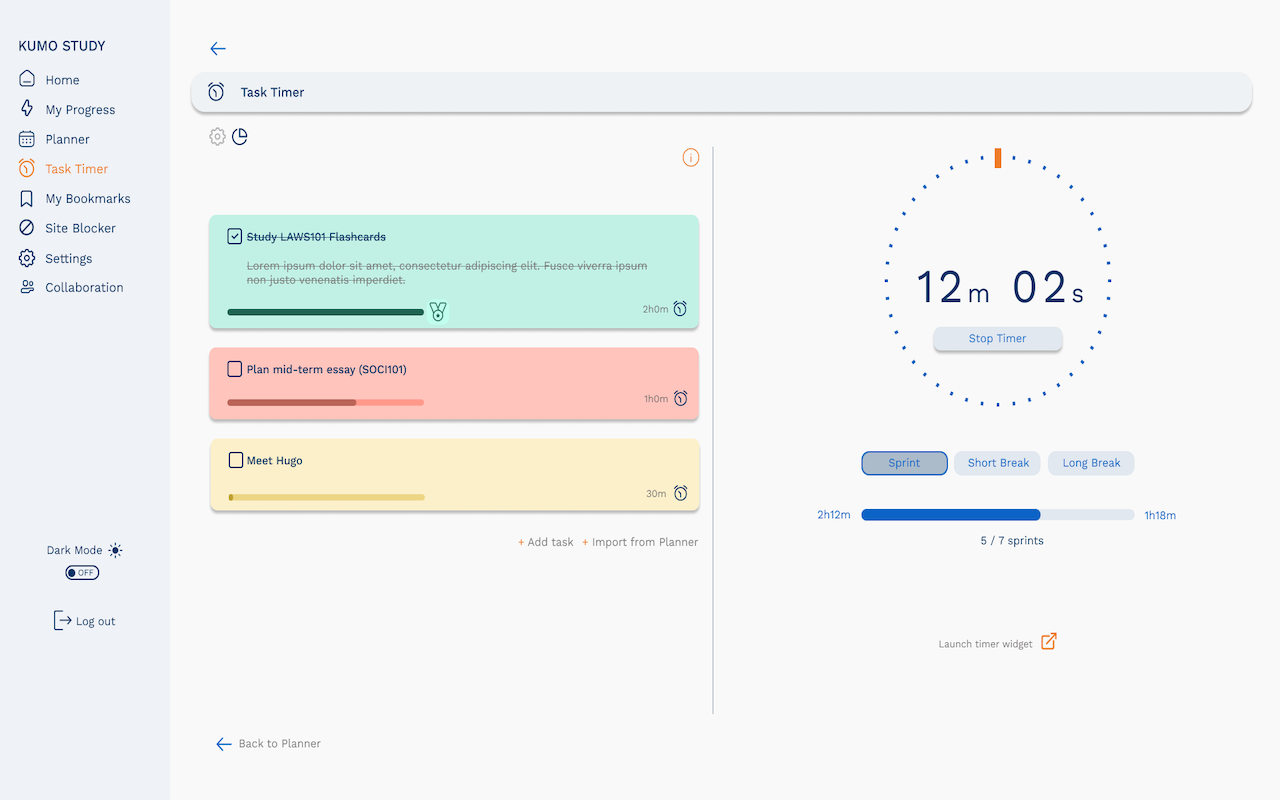This screenshot has height=800, width=1280.
Task: Go to My Progress page
Action: 80,110
